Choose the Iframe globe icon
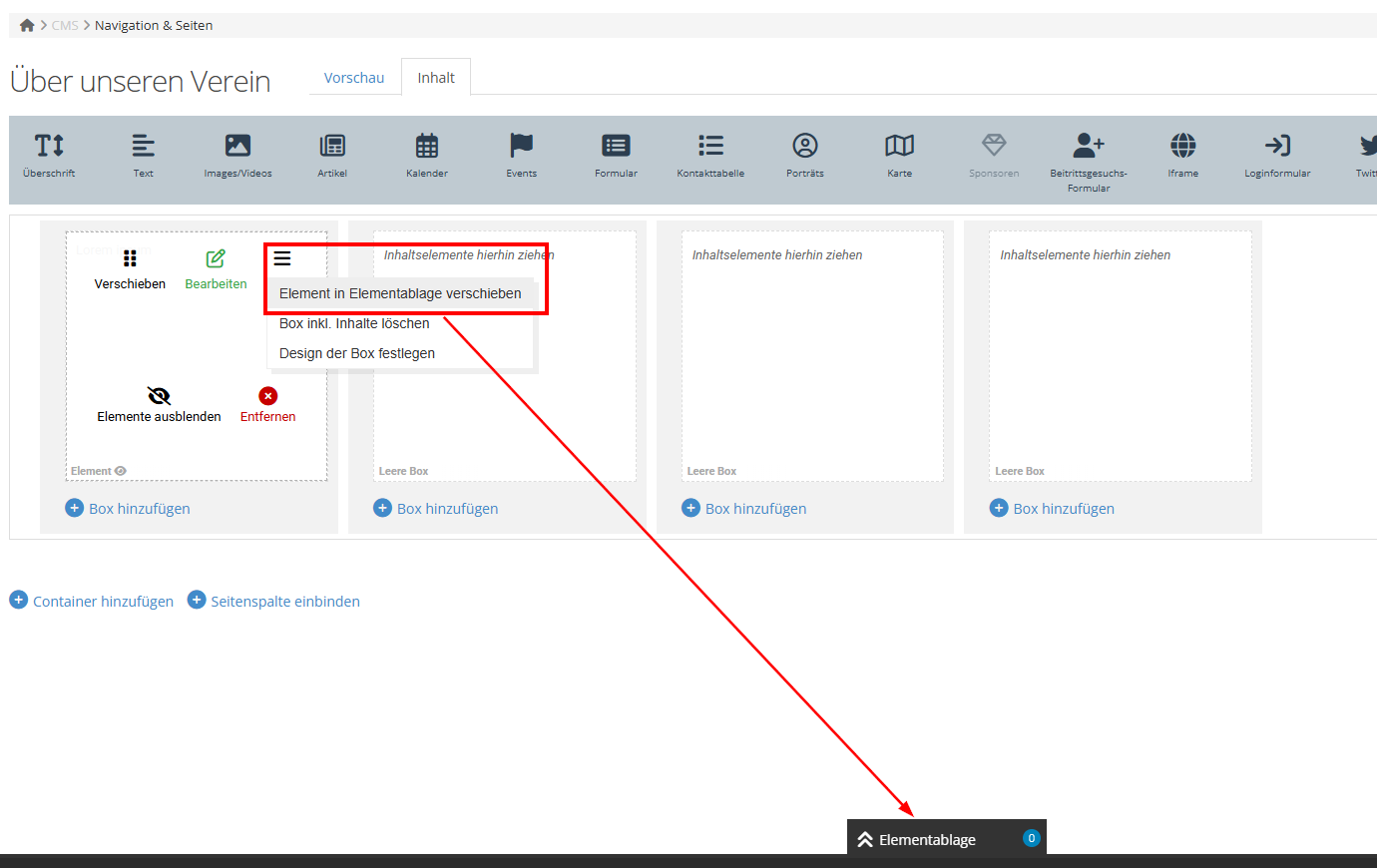The height and width of the screenshot is (868, 1377). pos(1183,146)
